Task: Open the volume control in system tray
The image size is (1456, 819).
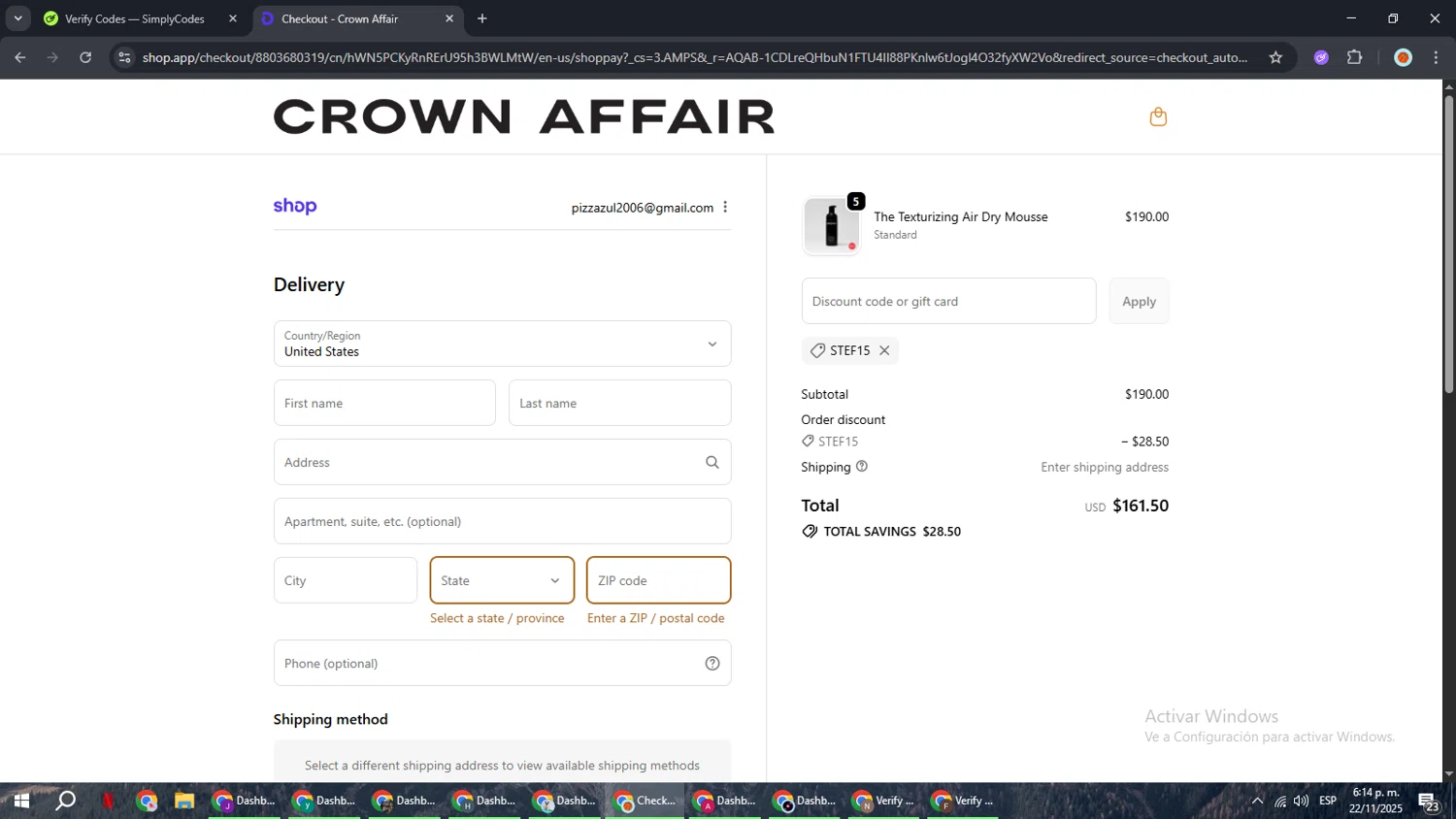Action: [1301, 801]
